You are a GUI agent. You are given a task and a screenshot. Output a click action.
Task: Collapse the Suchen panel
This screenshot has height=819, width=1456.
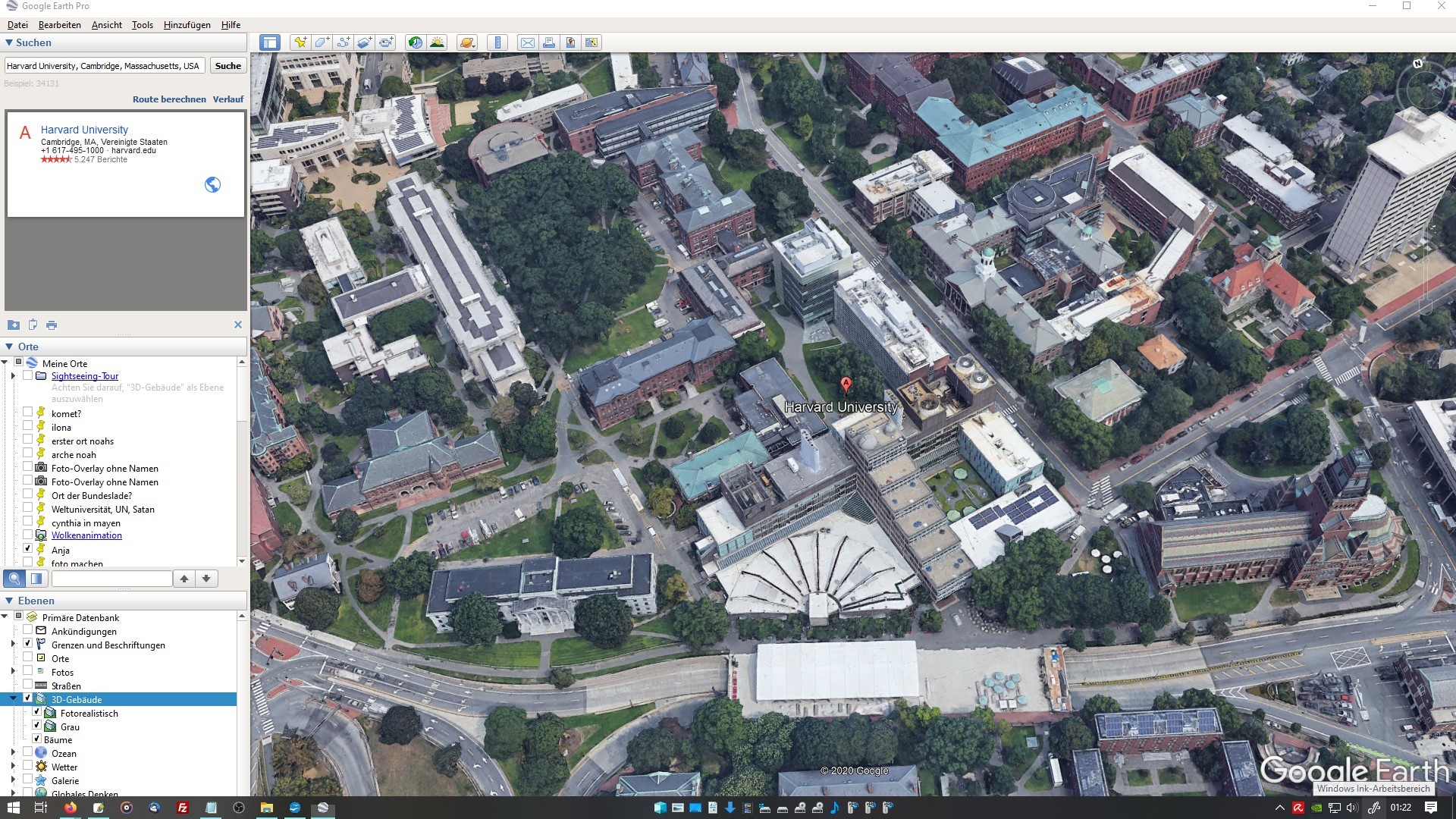click(9, 43)
